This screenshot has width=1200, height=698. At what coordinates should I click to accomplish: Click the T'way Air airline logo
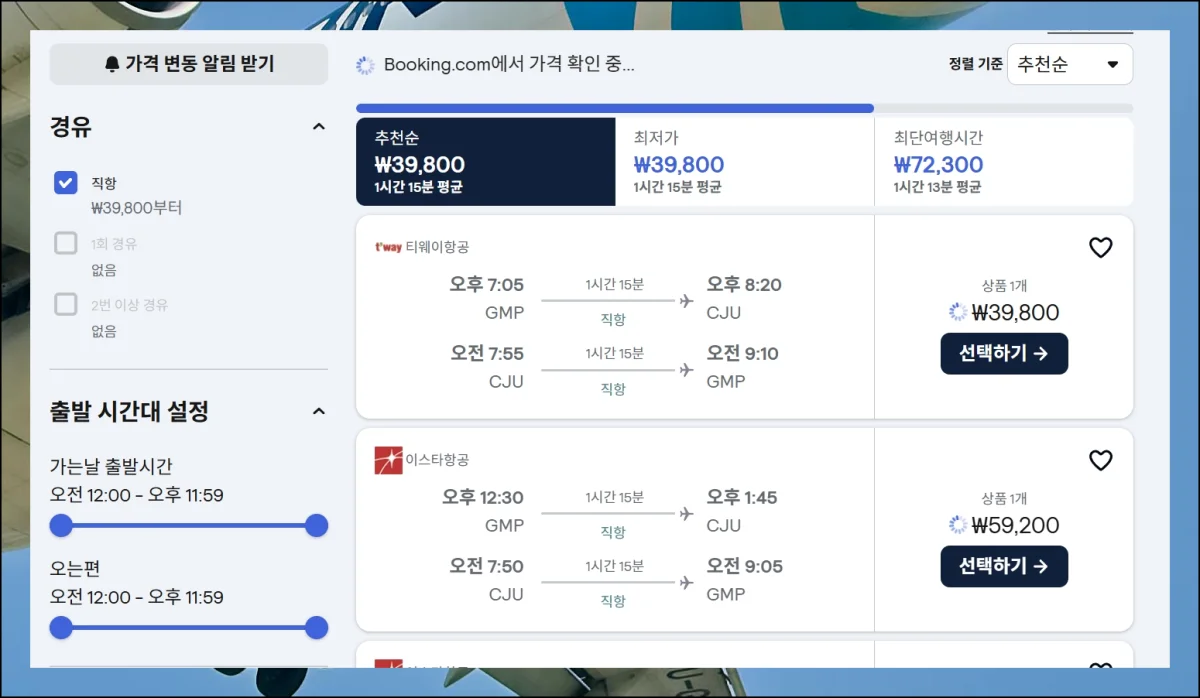click(x=388, y=247)
